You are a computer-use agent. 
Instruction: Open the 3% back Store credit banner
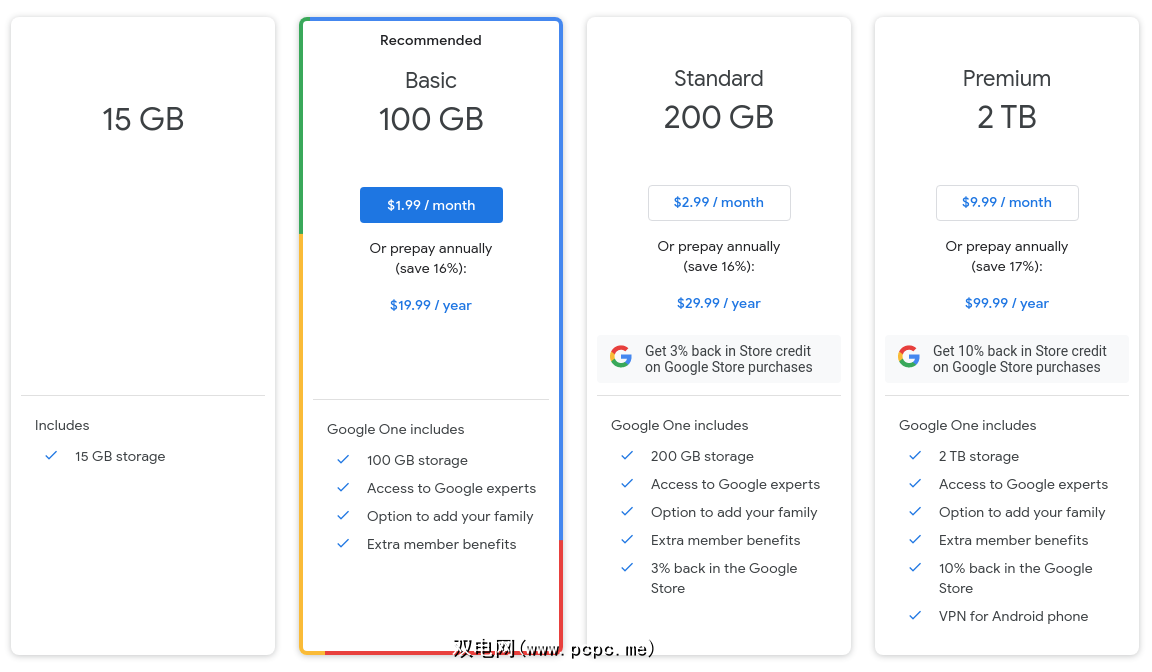pos(728,359)
